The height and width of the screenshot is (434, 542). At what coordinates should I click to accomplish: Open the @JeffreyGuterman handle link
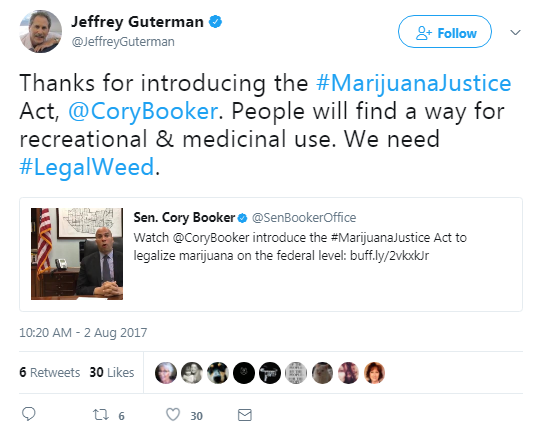click(123, 42)
